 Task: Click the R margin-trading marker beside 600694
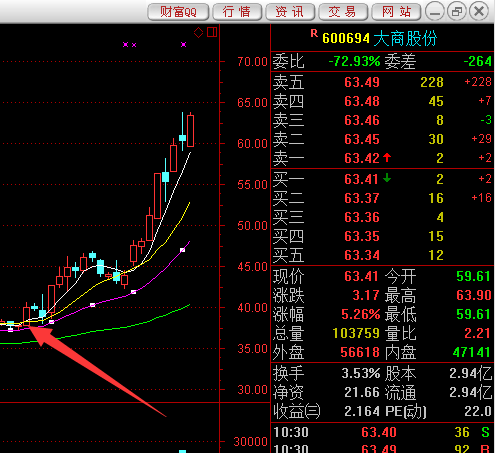[314, 33]
